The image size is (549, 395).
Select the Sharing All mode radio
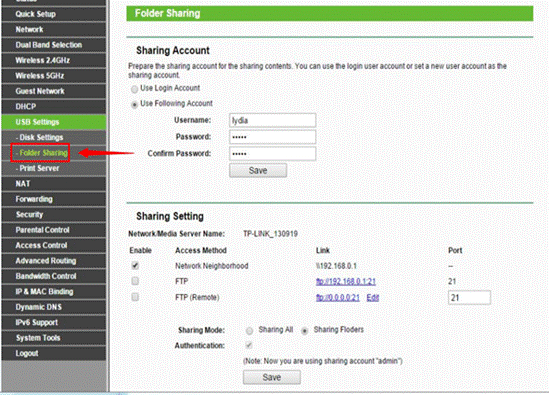pos(250,331)
